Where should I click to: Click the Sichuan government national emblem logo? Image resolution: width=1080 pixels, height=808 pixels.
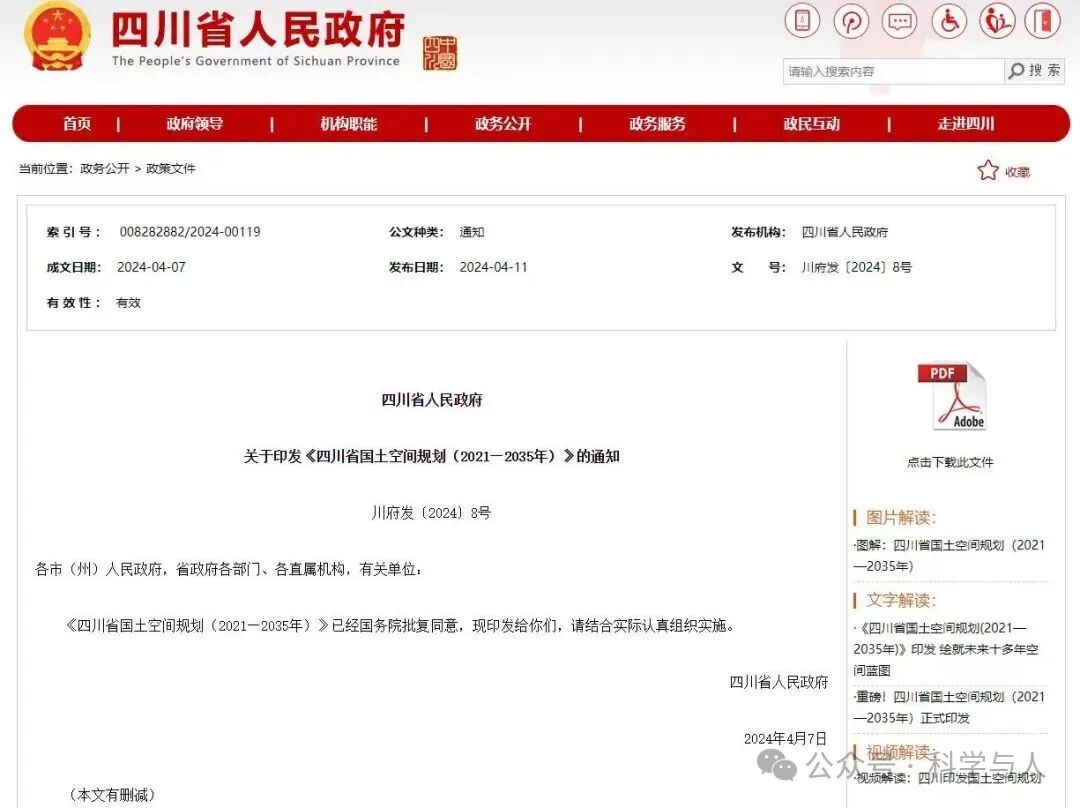[55, 38]
